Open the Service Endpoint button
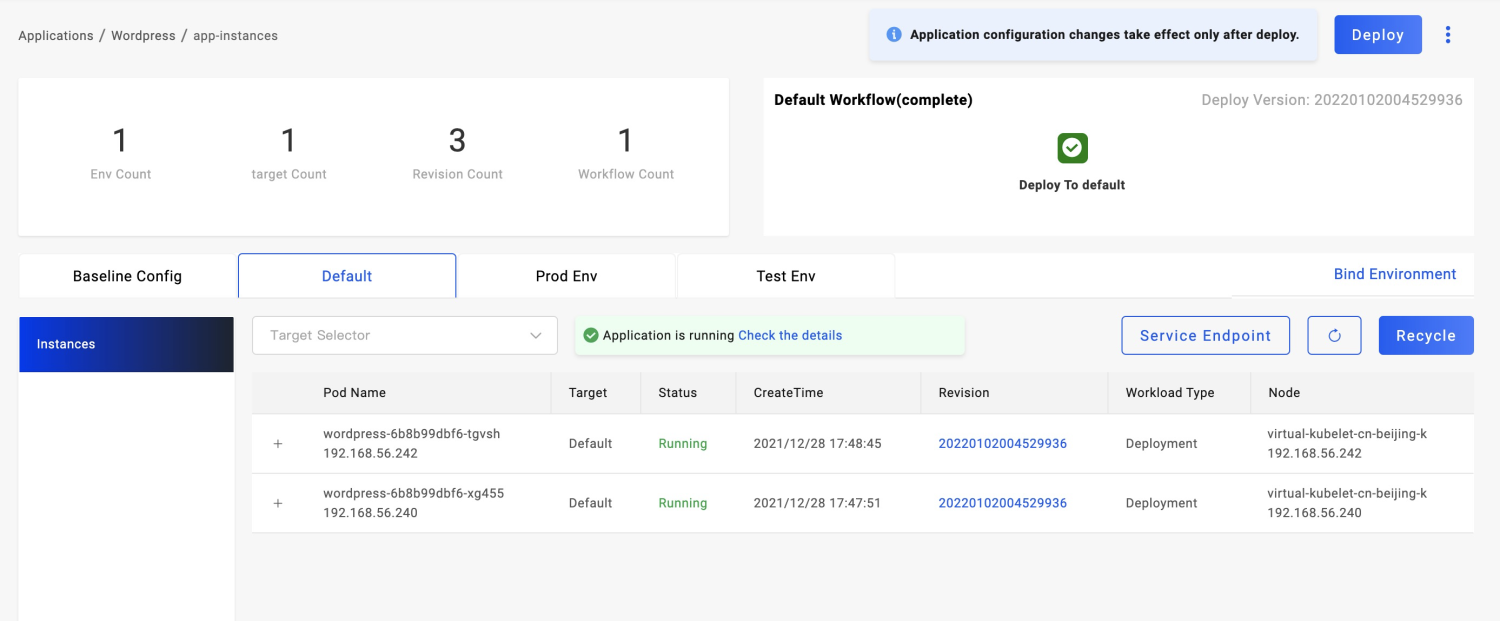The height and width of the screenshot is (621, 1500). (1205, 336)
